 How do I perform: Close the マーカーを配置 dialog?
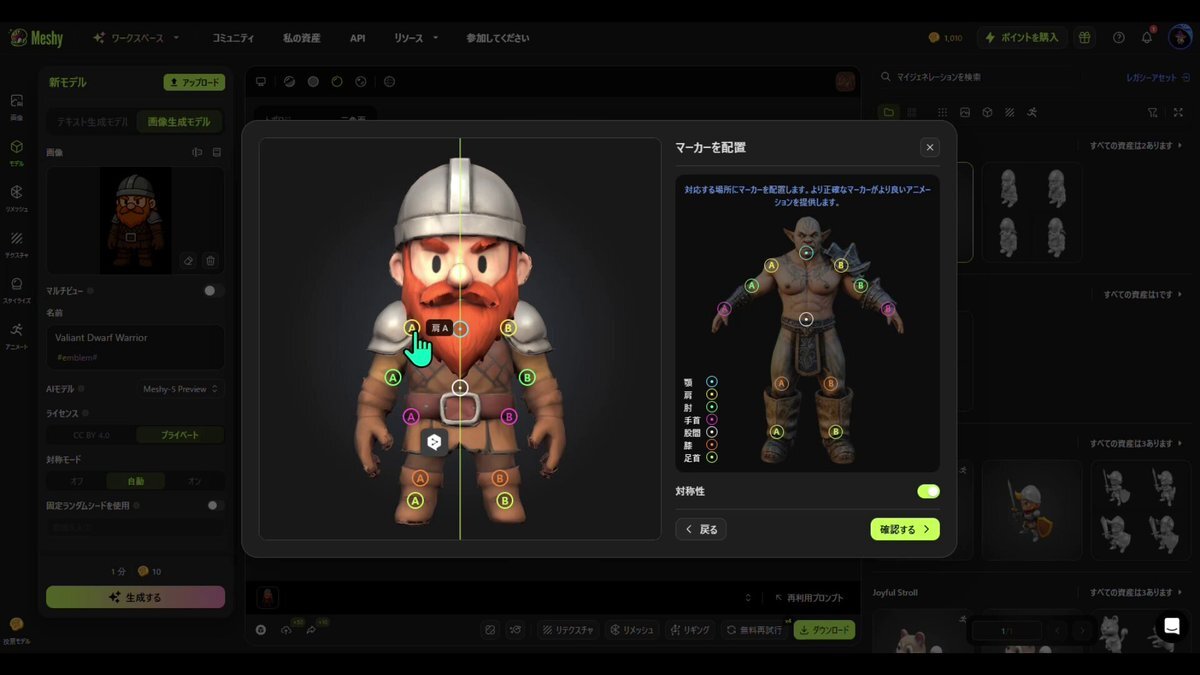(x=930, y=147)
